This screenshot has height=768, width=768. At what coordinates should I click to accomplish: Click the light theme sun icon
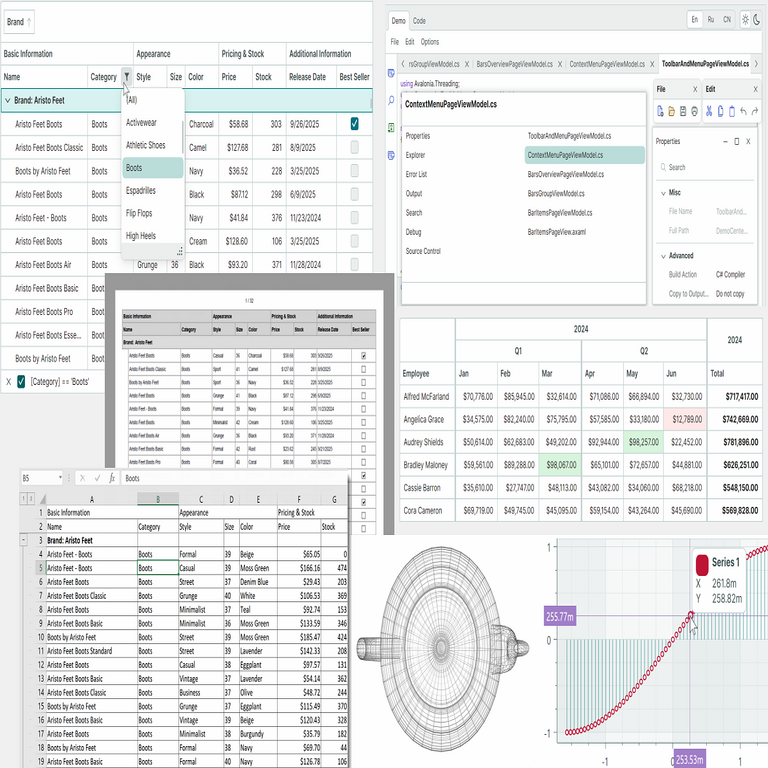coord(743,20)
